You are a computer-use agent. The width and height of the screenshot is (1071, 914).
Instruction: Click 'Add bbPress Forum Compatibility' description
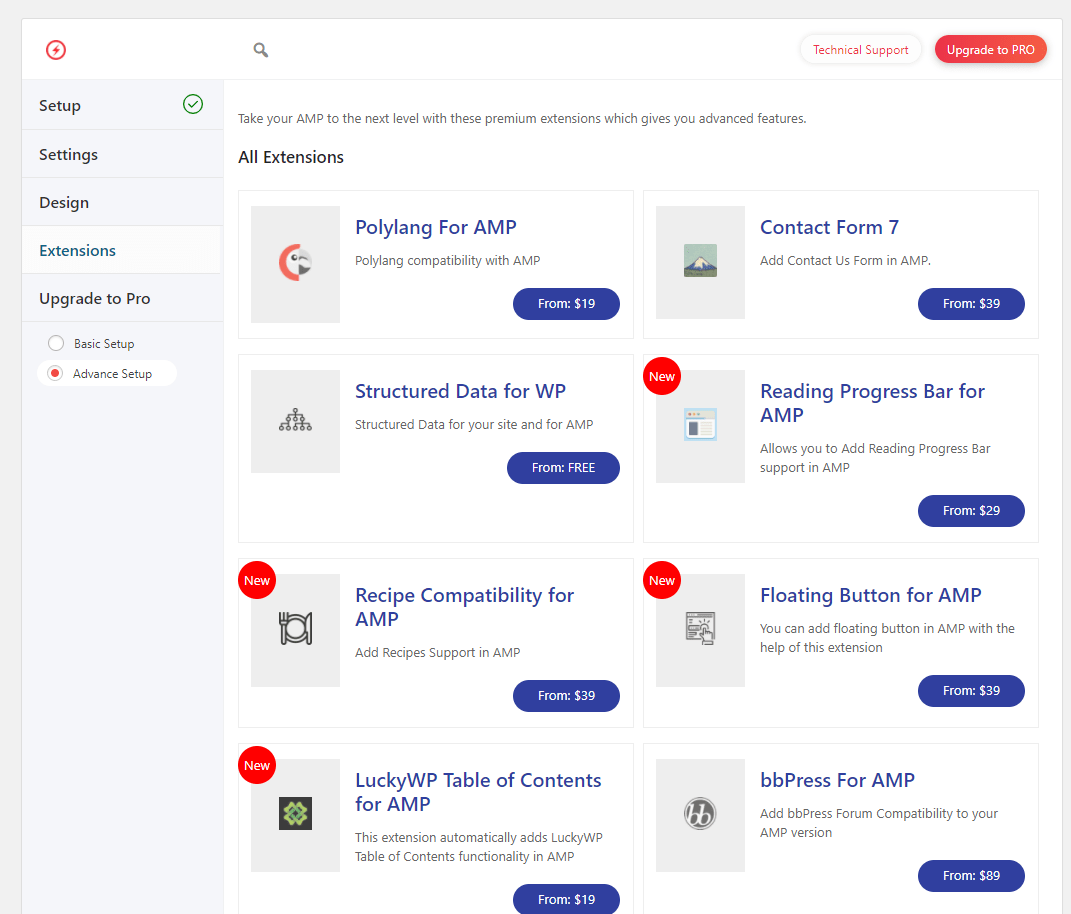coord(879,823)
